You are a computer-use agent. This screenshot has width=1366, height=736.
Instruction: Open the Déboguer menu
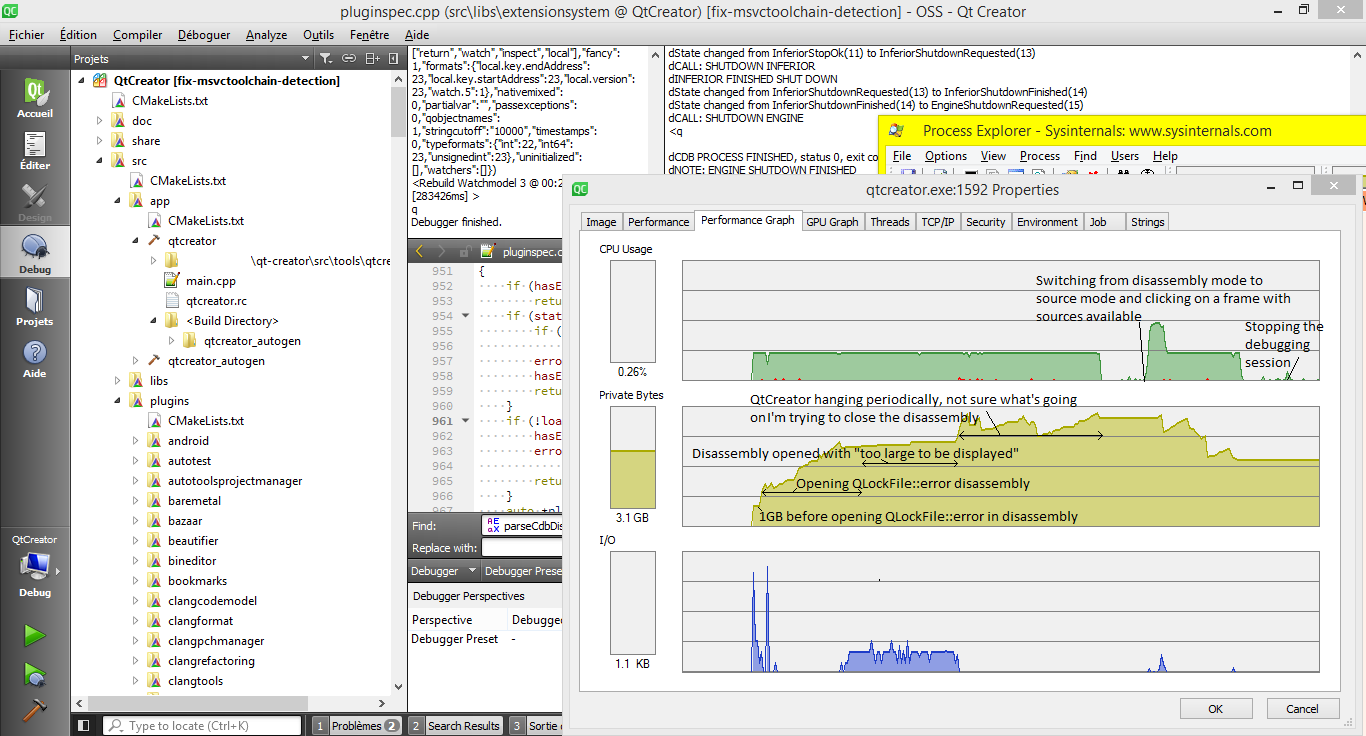204,34
